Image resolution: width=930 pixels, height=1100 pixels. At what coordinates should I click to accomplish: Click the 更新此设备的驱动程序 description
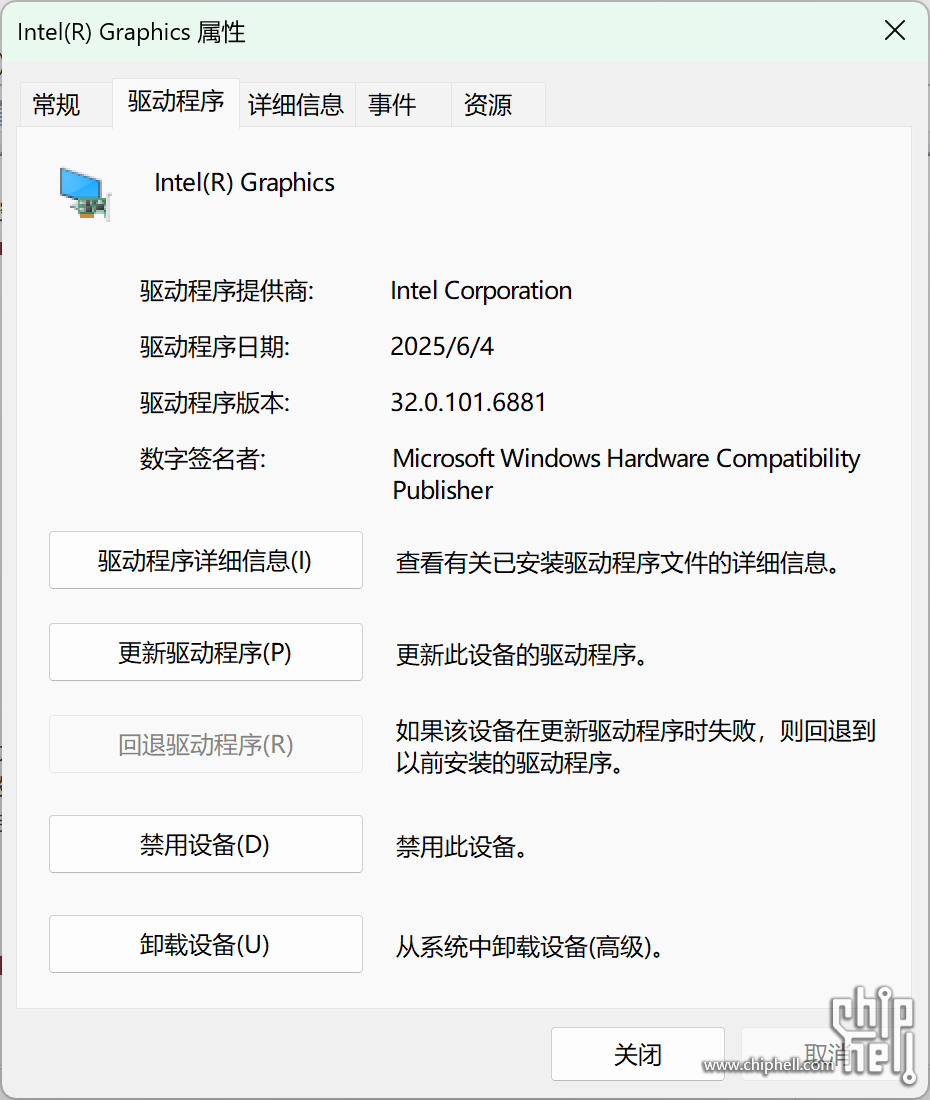point(521,655)
